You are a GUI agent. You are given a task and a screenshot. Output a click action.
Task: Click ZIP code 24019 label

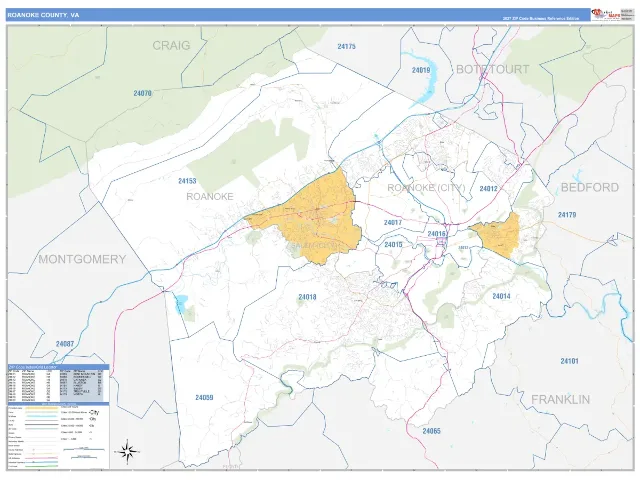pyautogui.click(x=421, y=70)
